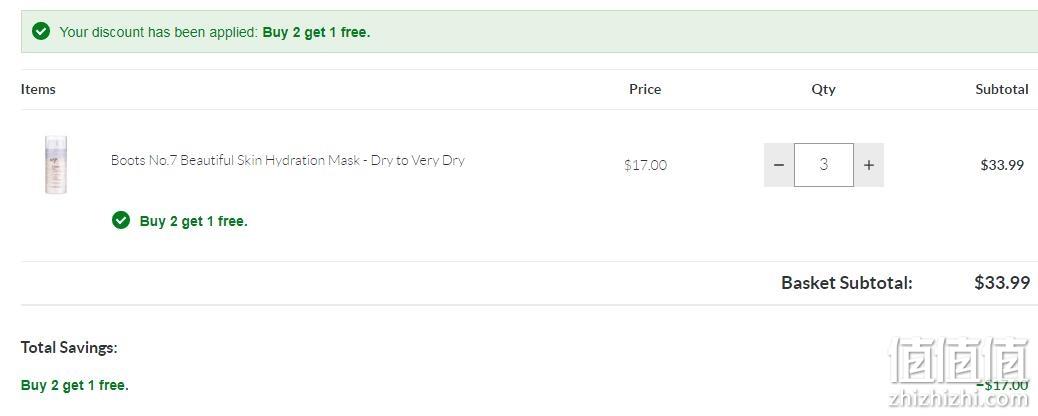This screenshot has width=1038, height=416.
Task: Click the green checkmark beside product promo
Action: coord(120,220)
